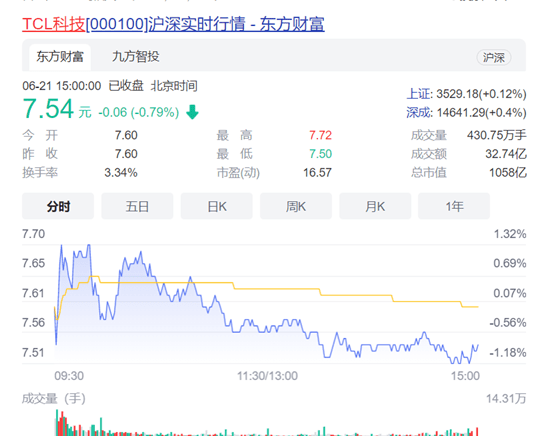
Task: Click the 15:00 closing time marker
Action: coord(465,376)
